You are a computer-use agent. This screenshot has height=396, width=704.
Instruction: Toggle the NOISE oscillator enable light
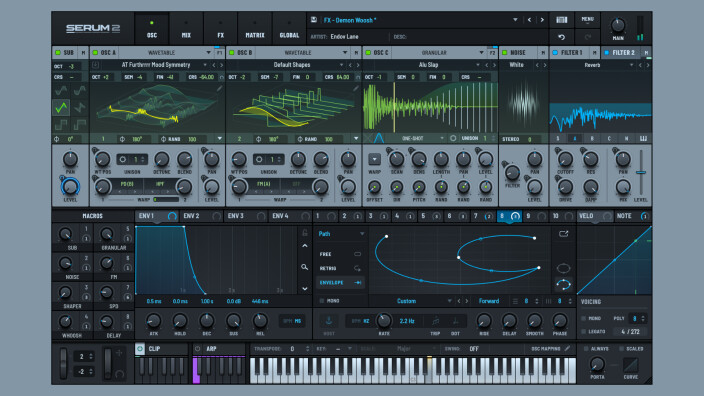coord(504,53)
